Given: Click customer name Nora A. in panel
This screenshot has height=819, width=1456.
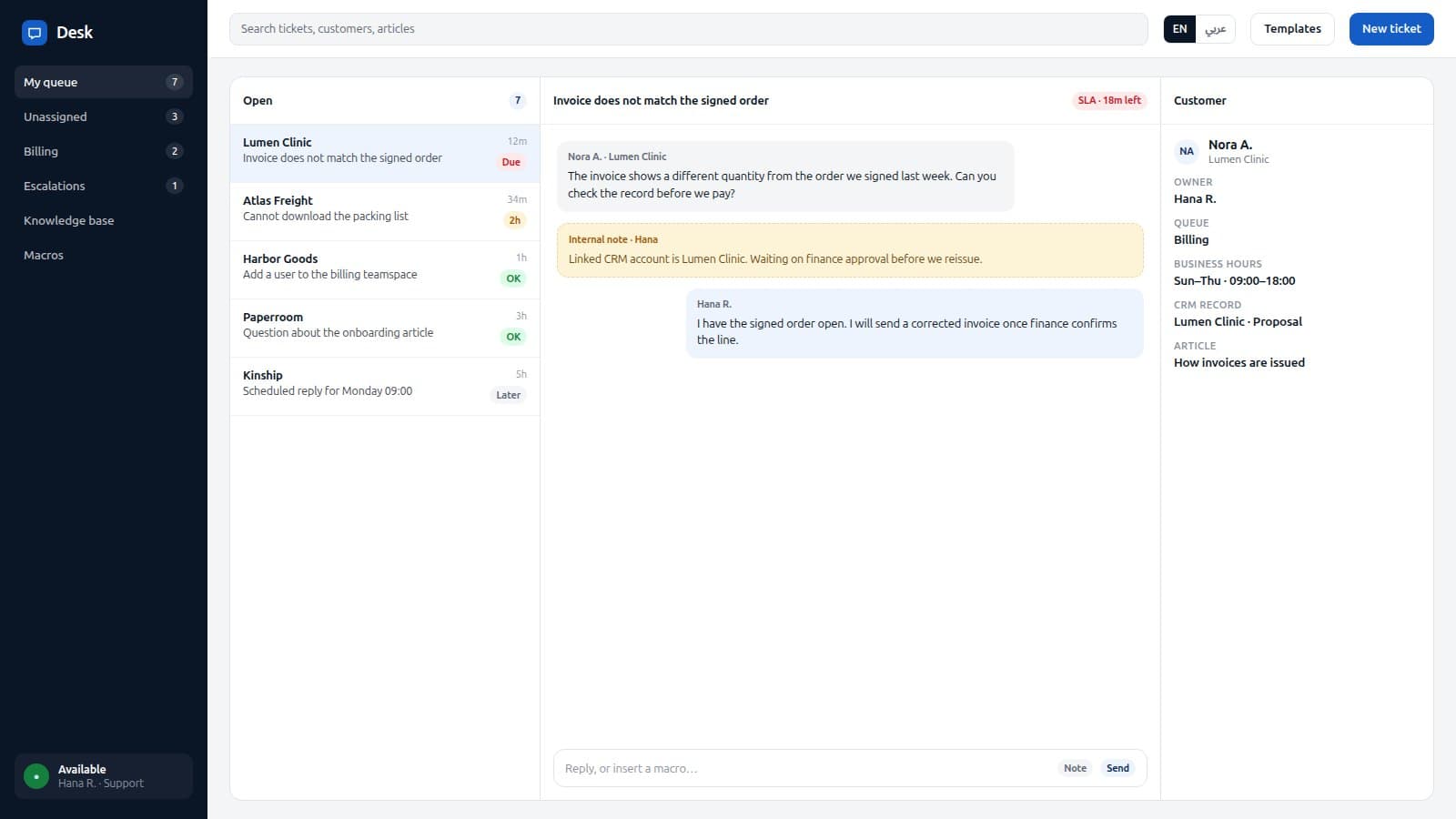Looking at the screenshot, I should (1230, 145).
